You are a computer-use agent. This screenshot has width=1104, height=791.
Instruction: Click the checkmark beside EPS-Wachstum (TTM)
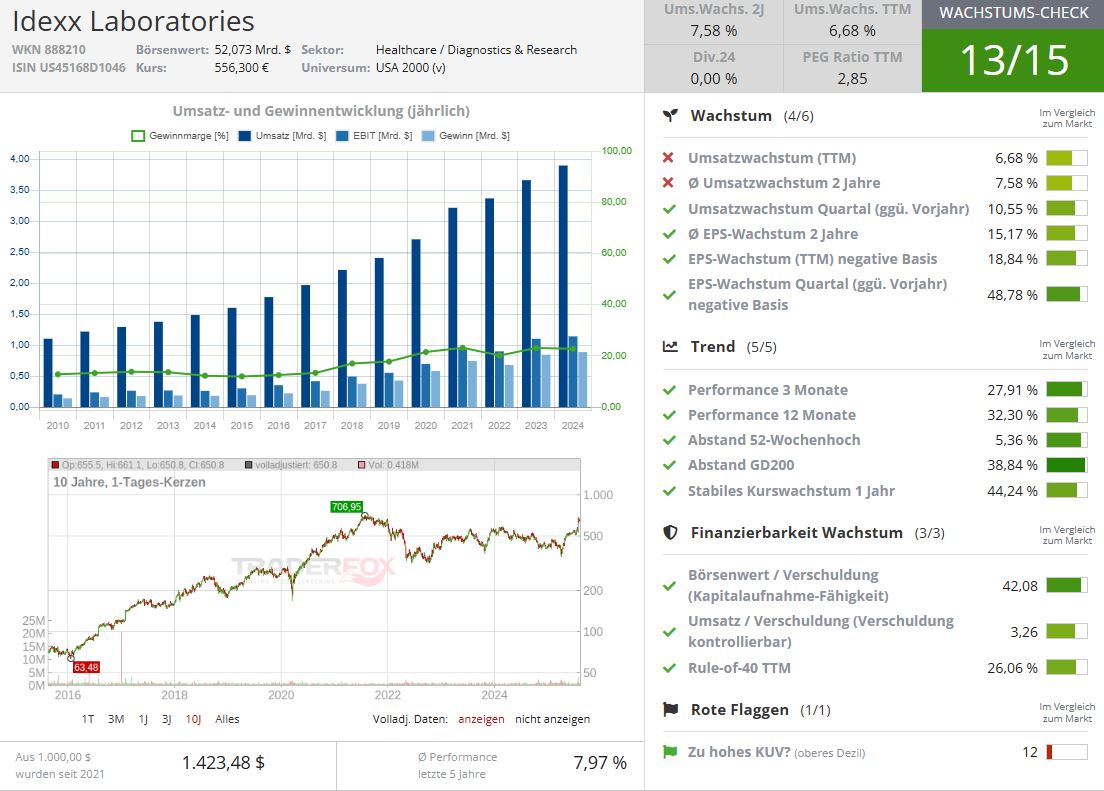[670, 259]
